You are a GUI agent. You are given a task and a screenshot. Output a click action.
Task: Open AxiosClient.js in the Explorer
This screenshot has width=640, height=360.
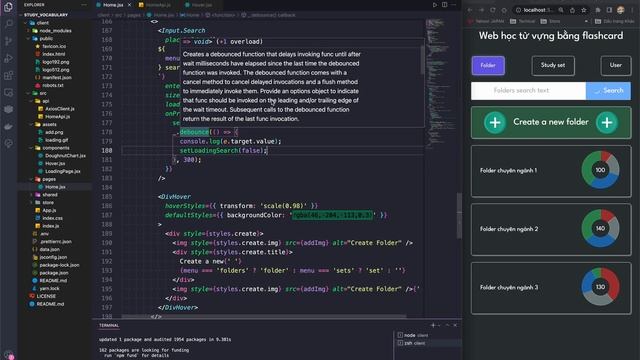(x=60, y=109)
